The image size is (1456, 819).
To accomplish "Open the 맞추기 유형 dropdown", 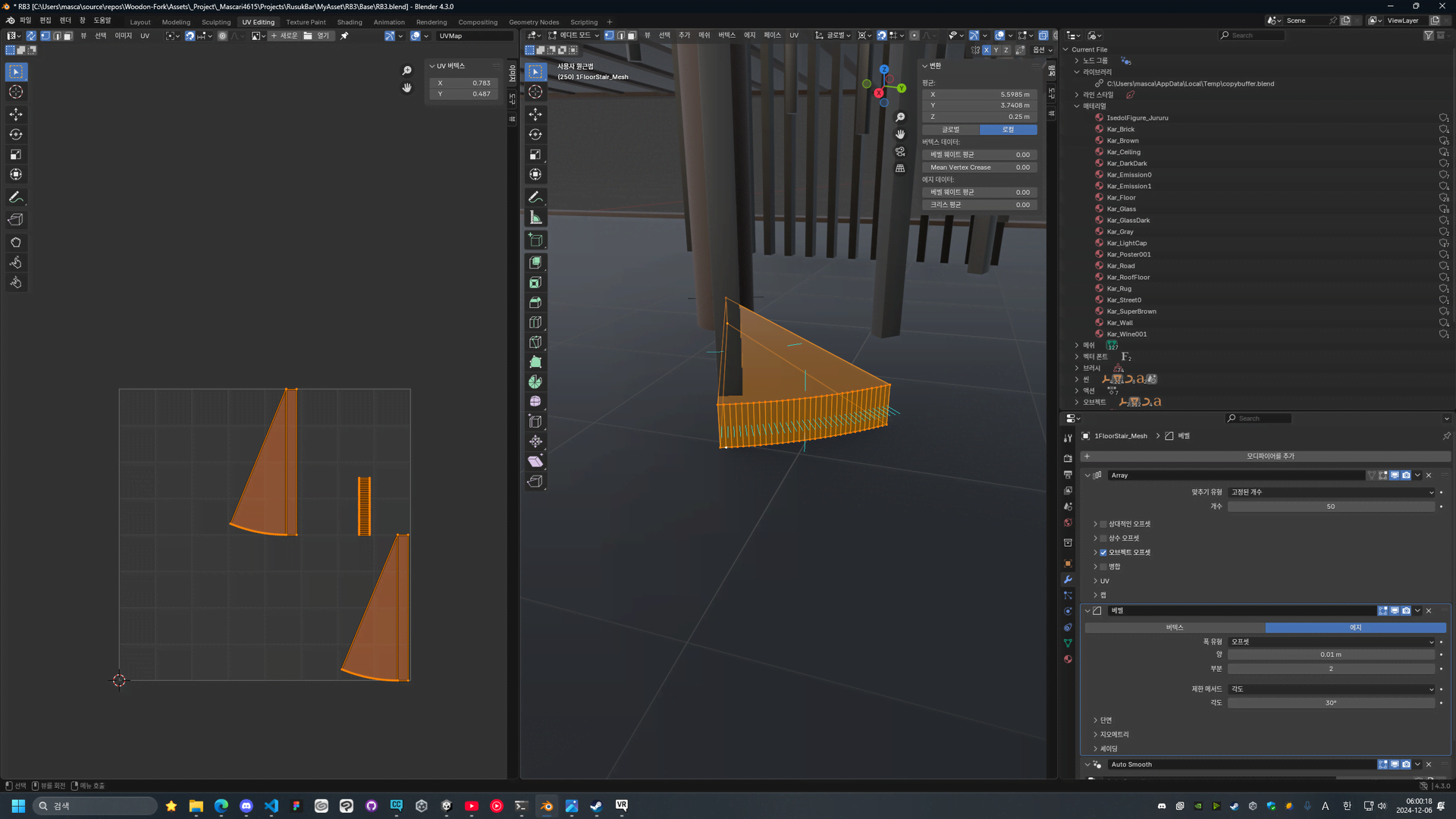I will [x=1331, y=492].
